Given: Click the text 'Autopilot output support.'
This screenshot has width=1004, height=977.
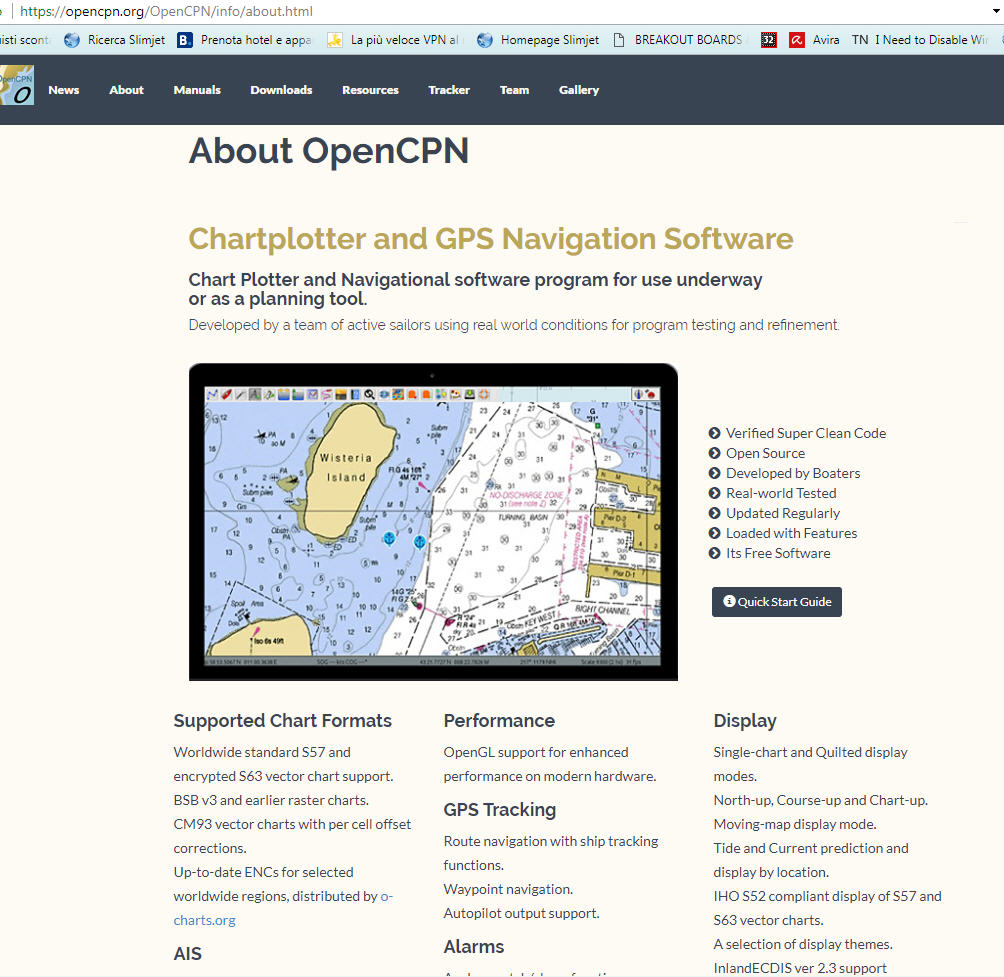Looking at the screenshot, I should [x=521, y=913].
